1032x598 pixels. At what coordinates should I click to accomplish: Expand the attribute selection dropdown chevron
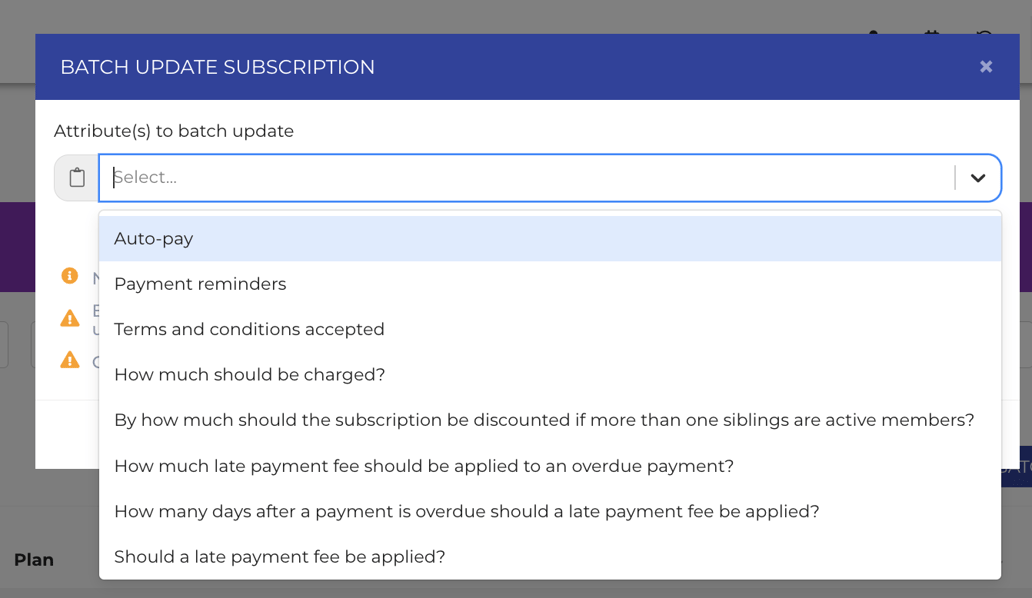(x=978, y=177)
